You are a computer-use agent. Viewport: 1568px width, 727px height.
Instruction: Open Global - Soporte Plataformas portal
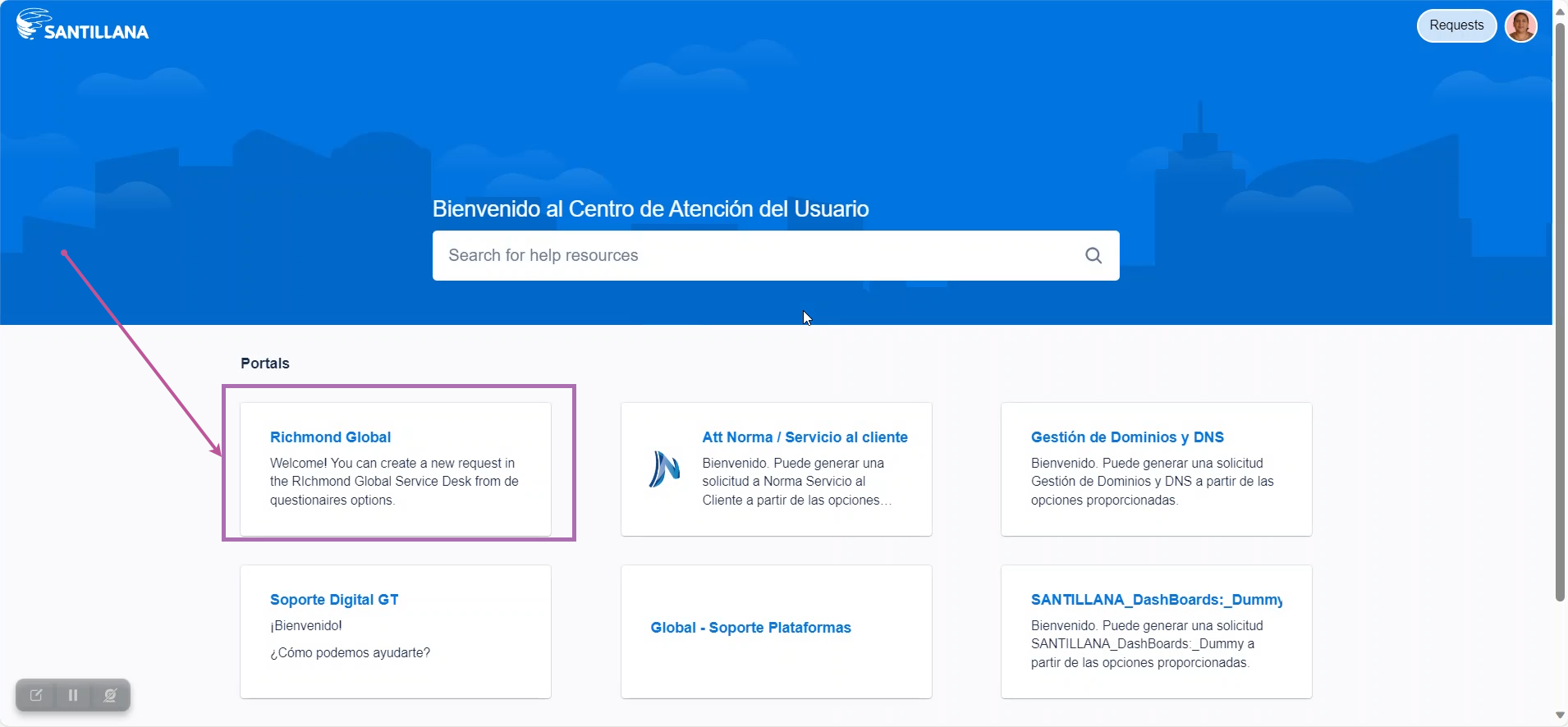750,628
